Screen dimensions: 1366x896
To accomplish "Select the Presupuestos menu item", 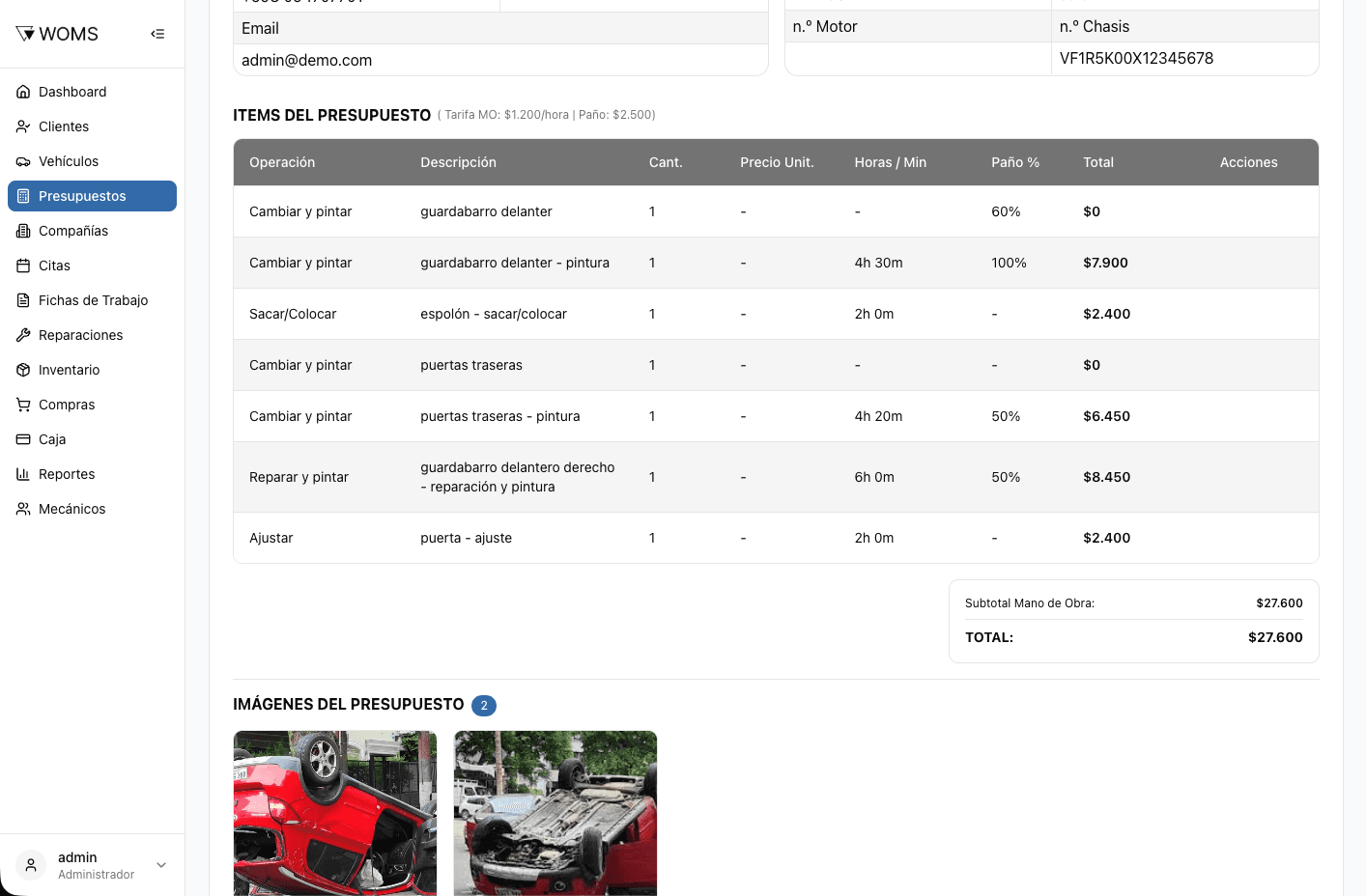I will [x=92, y=196].
